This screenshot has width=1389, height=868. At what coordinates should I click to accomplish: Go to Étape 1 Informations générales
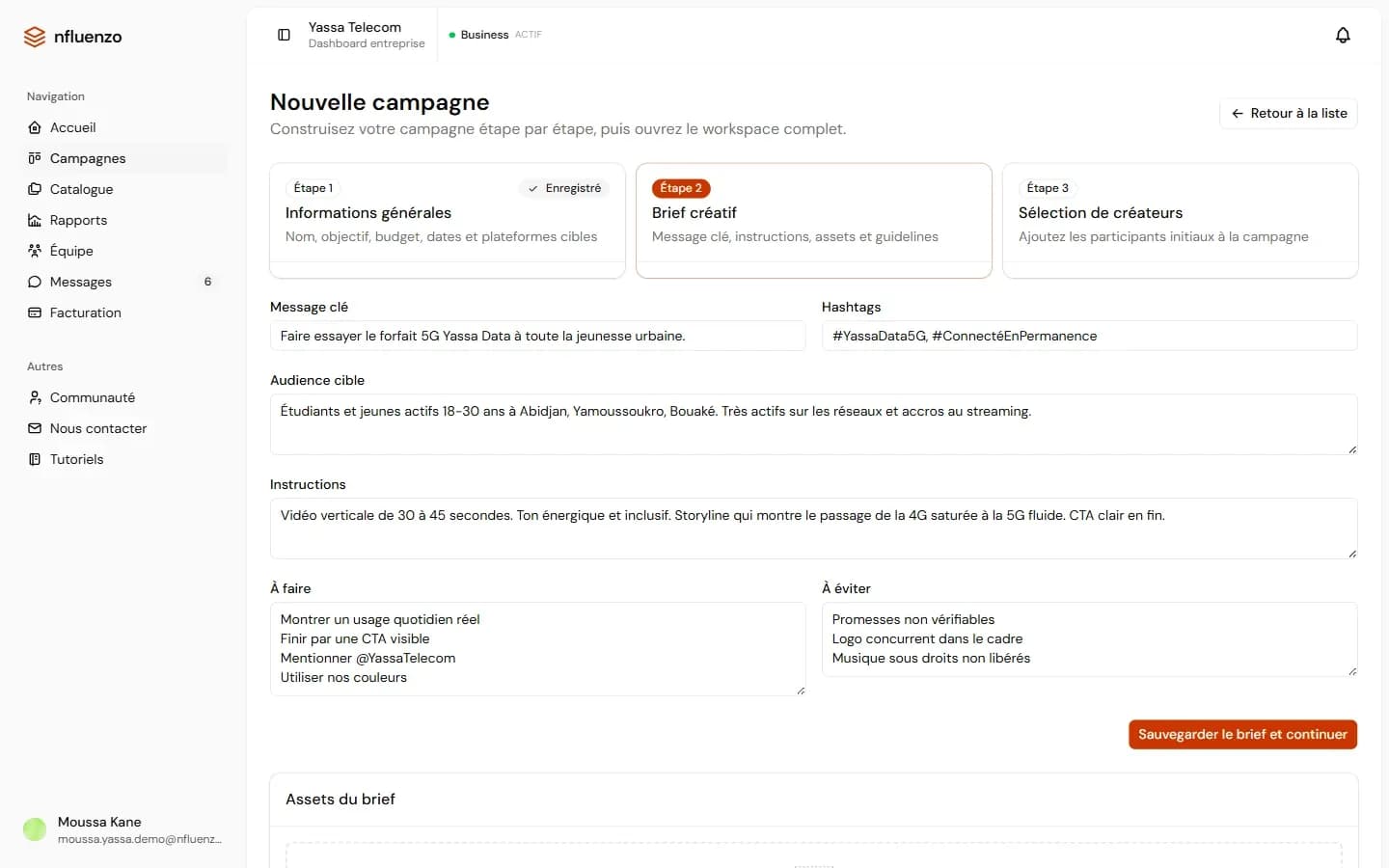click(x=448, y=221)
